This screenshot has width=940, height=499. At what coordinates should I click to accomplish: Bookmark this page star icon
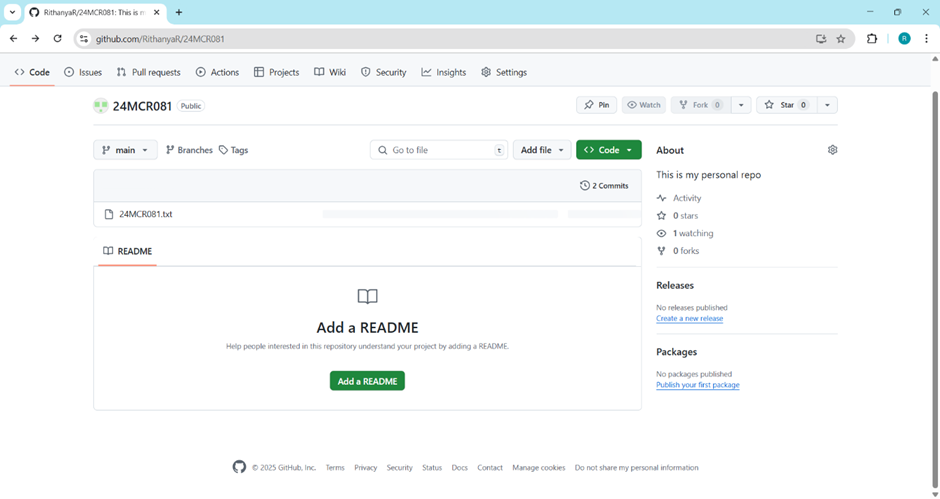pyautogui.click(x=840, y=38)
